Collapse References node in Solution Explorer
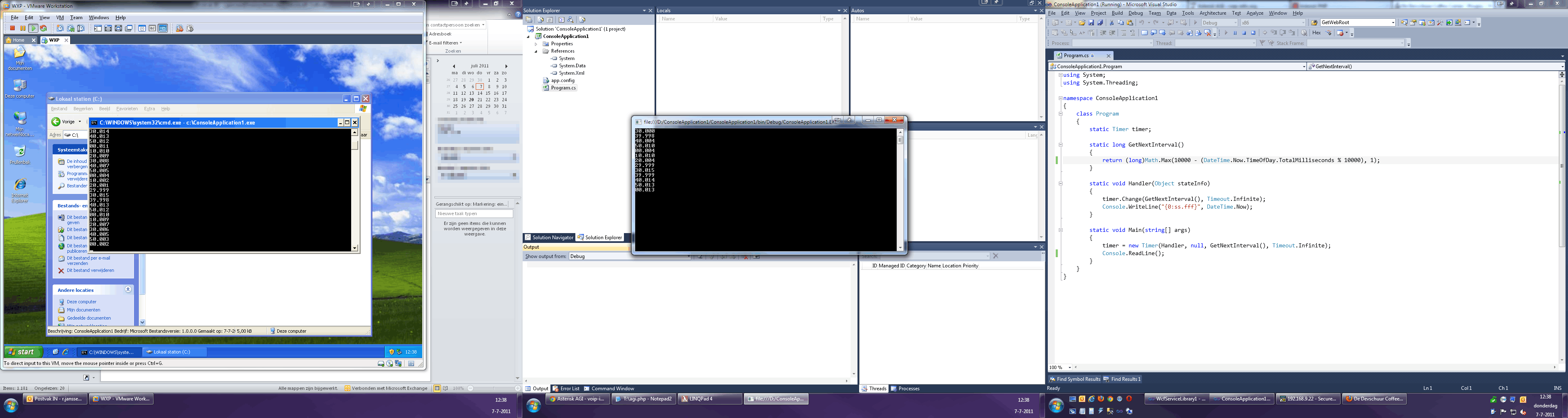The height and width of the screenshot is (418, 1568). pos(536,52)
